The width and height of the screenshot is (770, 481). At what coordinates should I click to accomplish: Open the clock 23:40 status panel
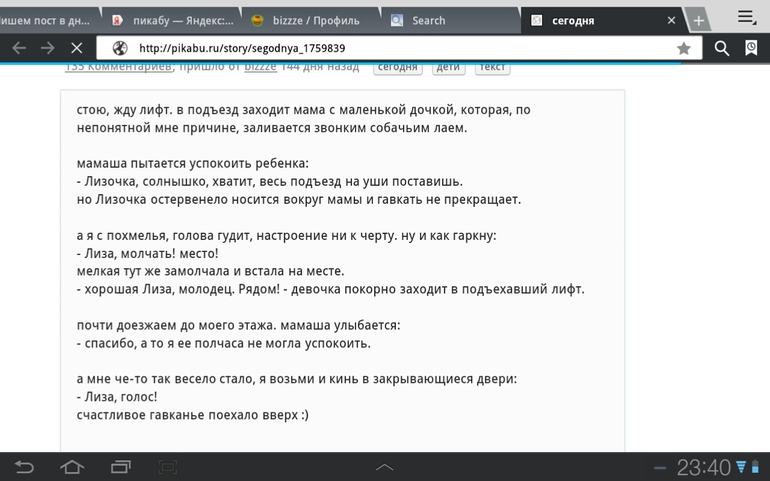click(x=704, y=467)
